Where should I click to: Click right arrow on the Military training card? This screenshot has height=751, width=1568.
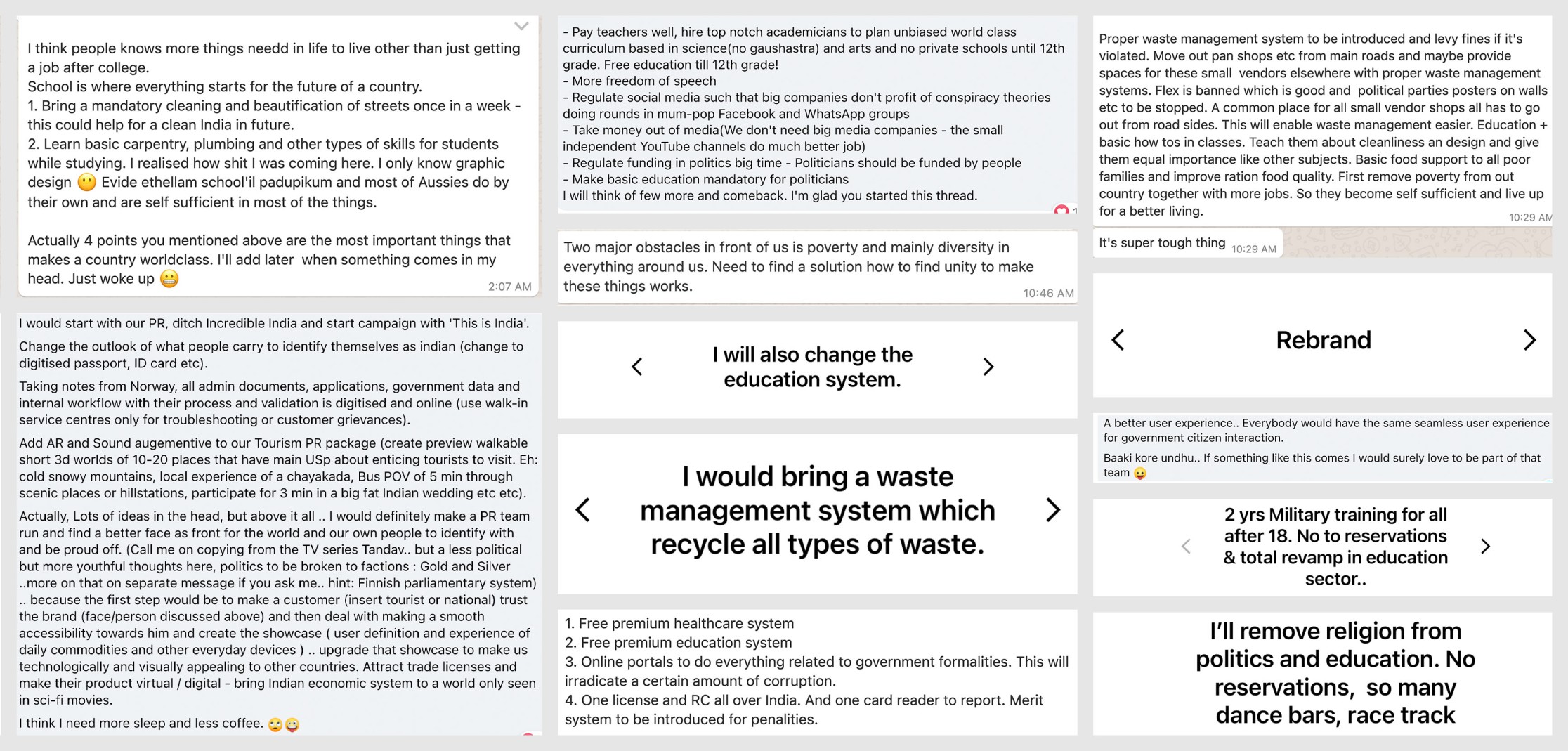[x=1485, y=547]
